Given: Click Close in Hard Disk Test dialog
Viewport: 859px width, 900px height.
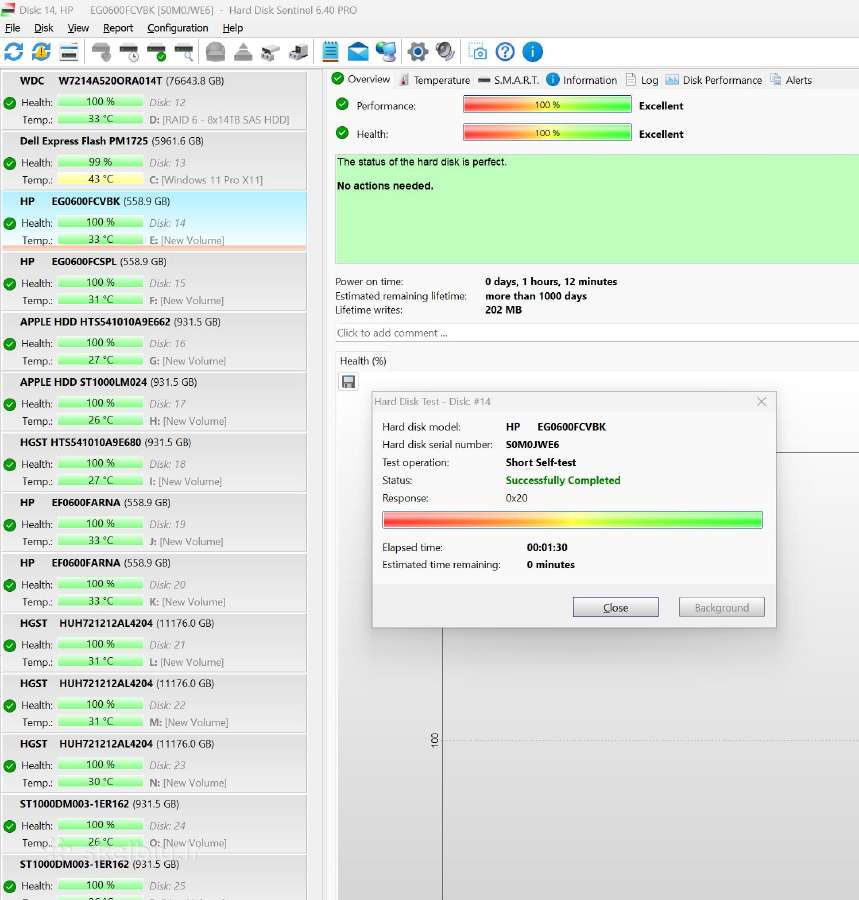Looking at the screenshot, I should [615, 607].
